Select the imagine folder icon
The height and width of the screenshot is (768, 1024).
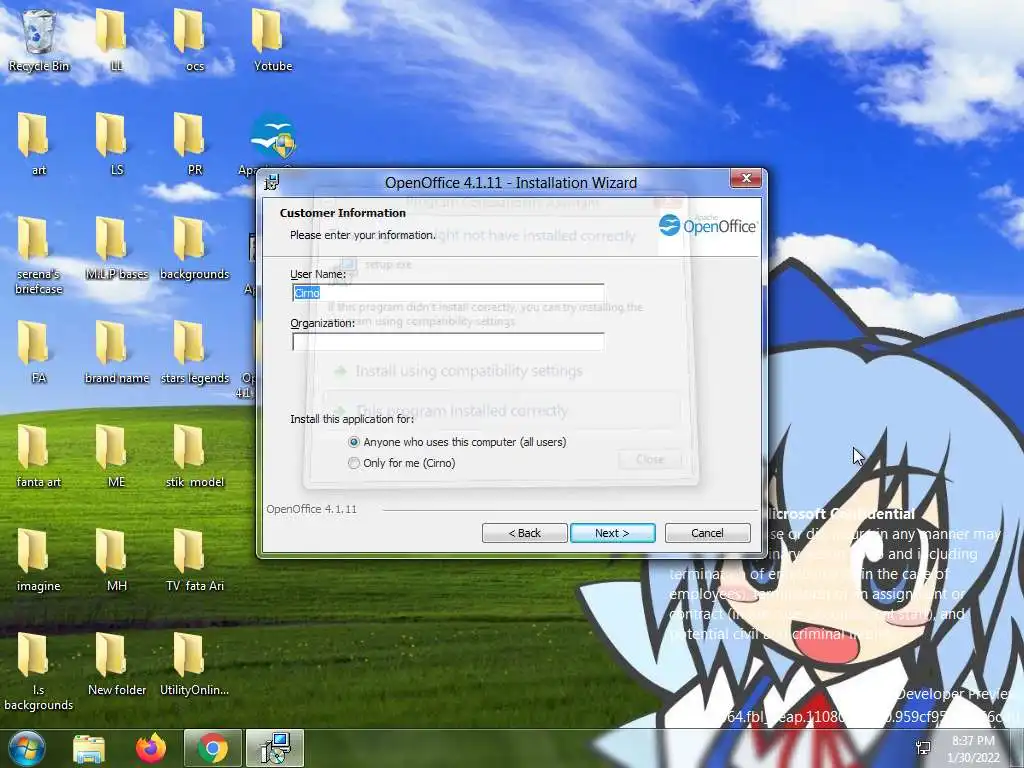pyautogui.click(x=39, y=560)
